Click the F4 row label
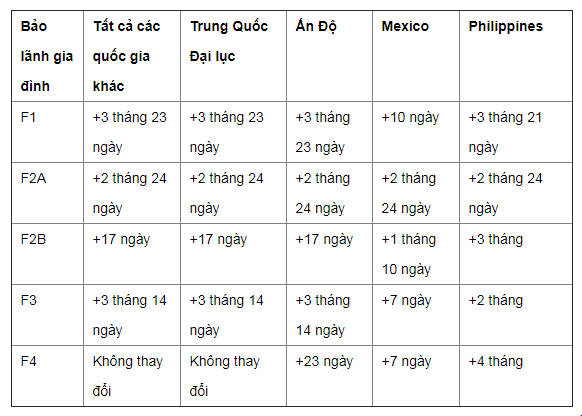Image resolution: width=582 pixels, height=416 pixels. (x=48, y=376)
